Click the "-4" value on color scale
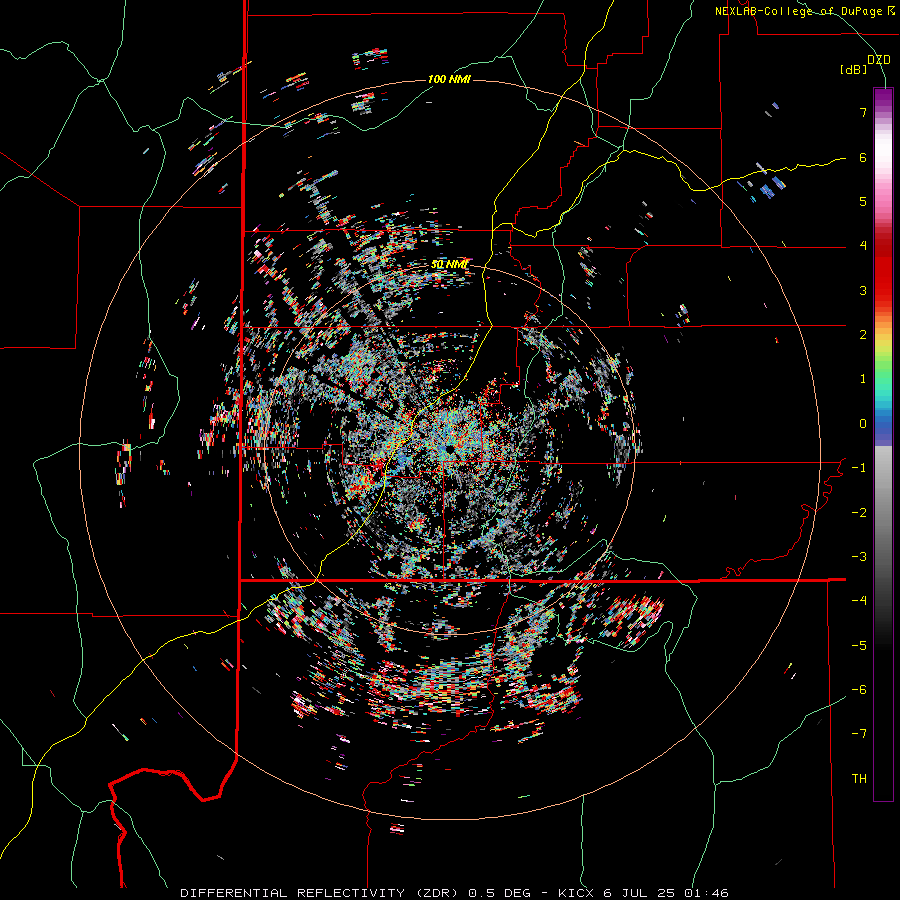Image resolution: width=900 pixels, height=900 pixels. click(x=859, y=600)
